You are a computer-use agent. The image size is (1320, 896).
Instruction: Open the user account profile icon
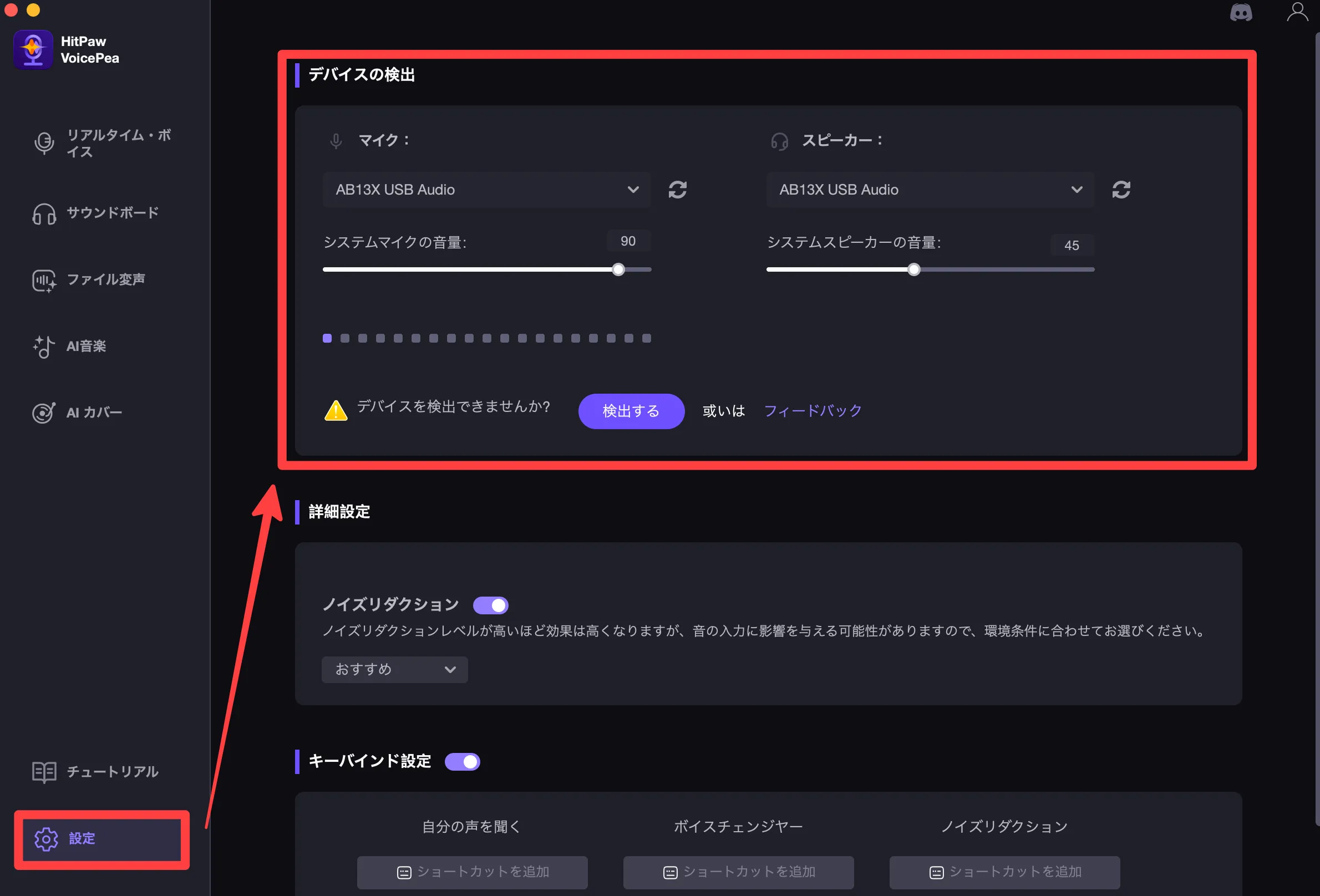click(x=1297, y=12)
